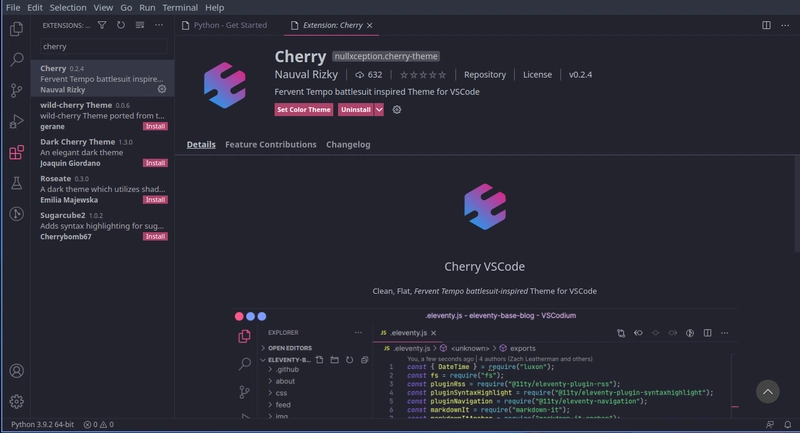800x433 pixels.
Task: Open the Run and Debug view
Action: pyautogui.click(x=16, y=121)
